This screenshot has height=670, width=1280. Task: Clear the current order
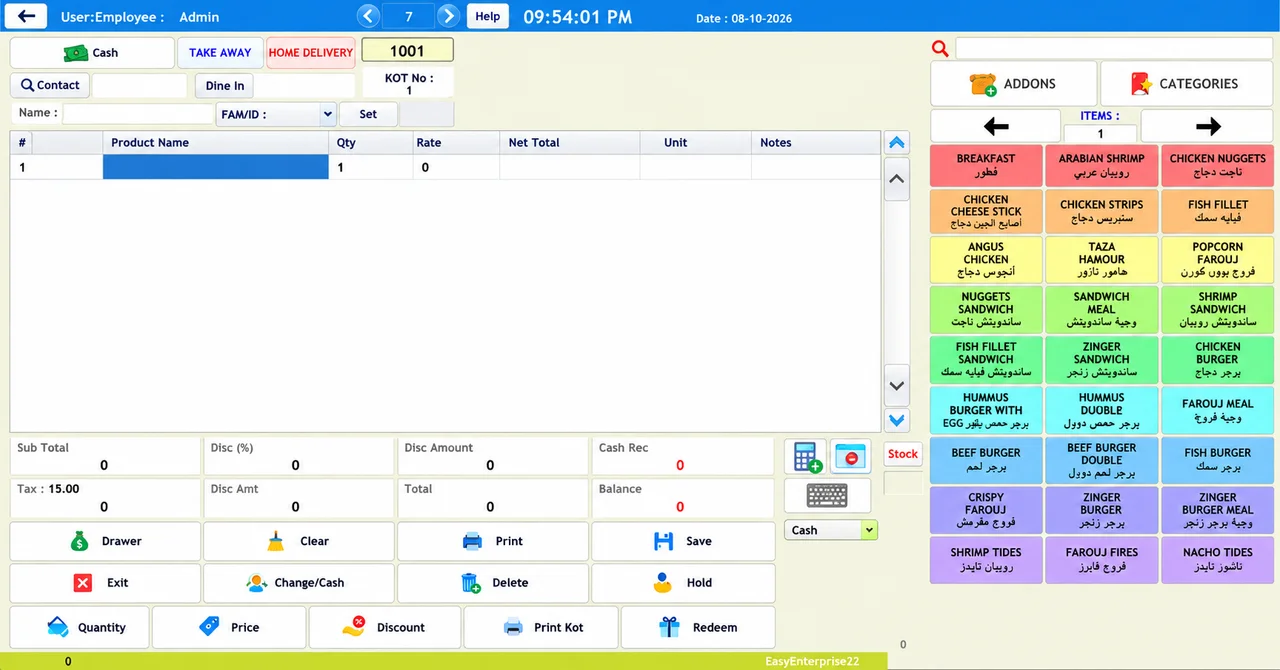[x=298, y=541]
